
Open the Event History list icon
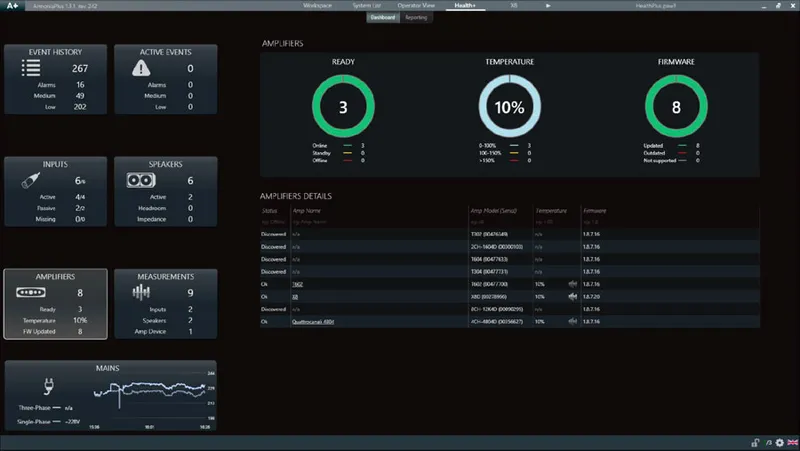point(31,68)
